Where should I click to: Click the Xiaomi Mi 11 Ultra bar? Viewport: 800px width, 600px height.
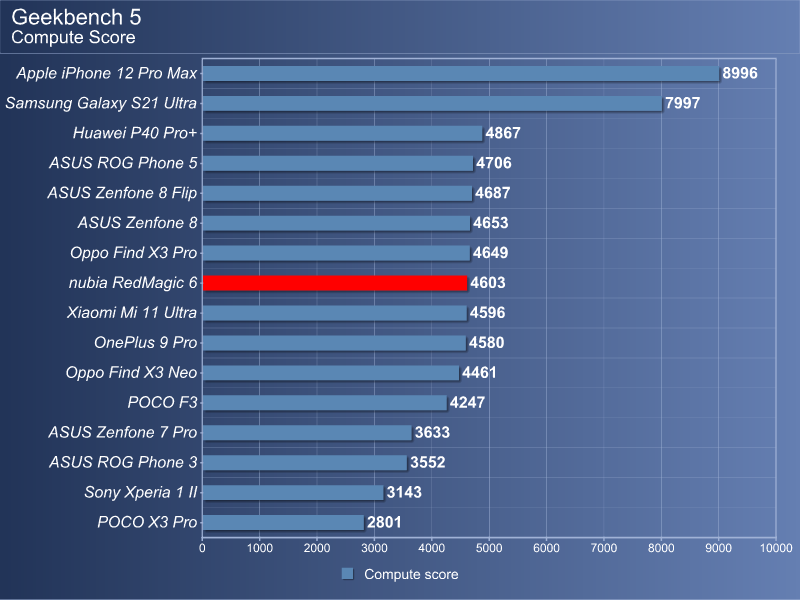click(x=335, y=313)
